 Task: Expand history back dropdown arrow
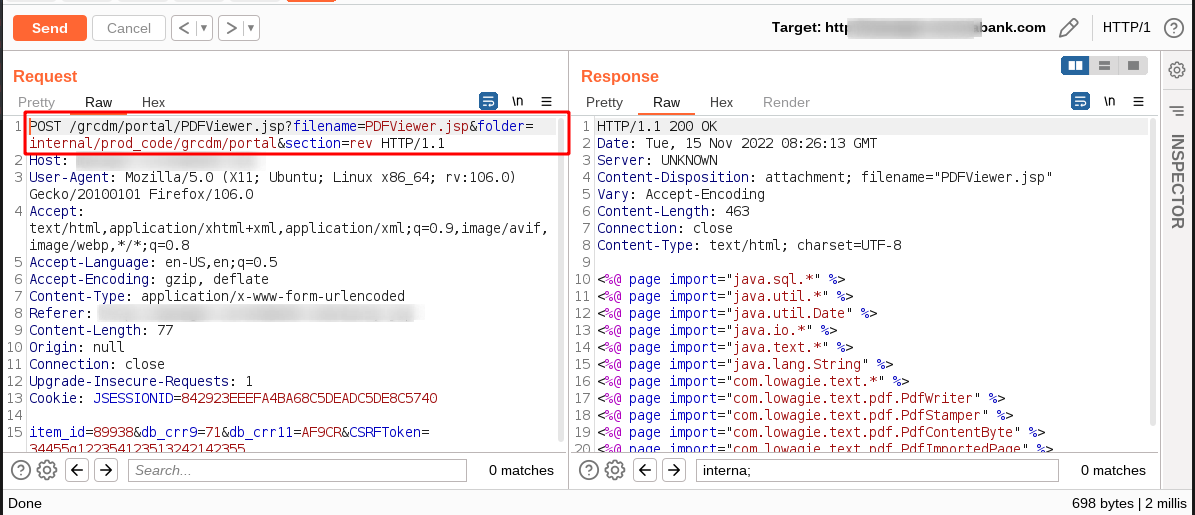203,29
